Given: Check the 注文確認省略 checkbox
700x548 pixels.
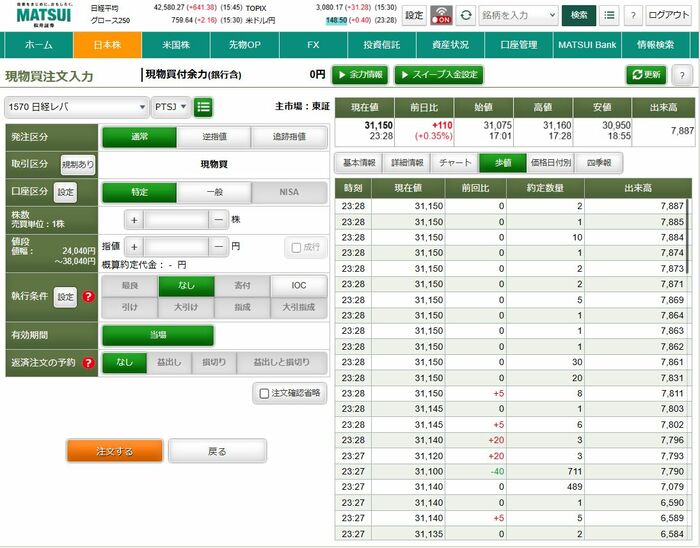Looking at the screenshot, I should click(264, 393).
